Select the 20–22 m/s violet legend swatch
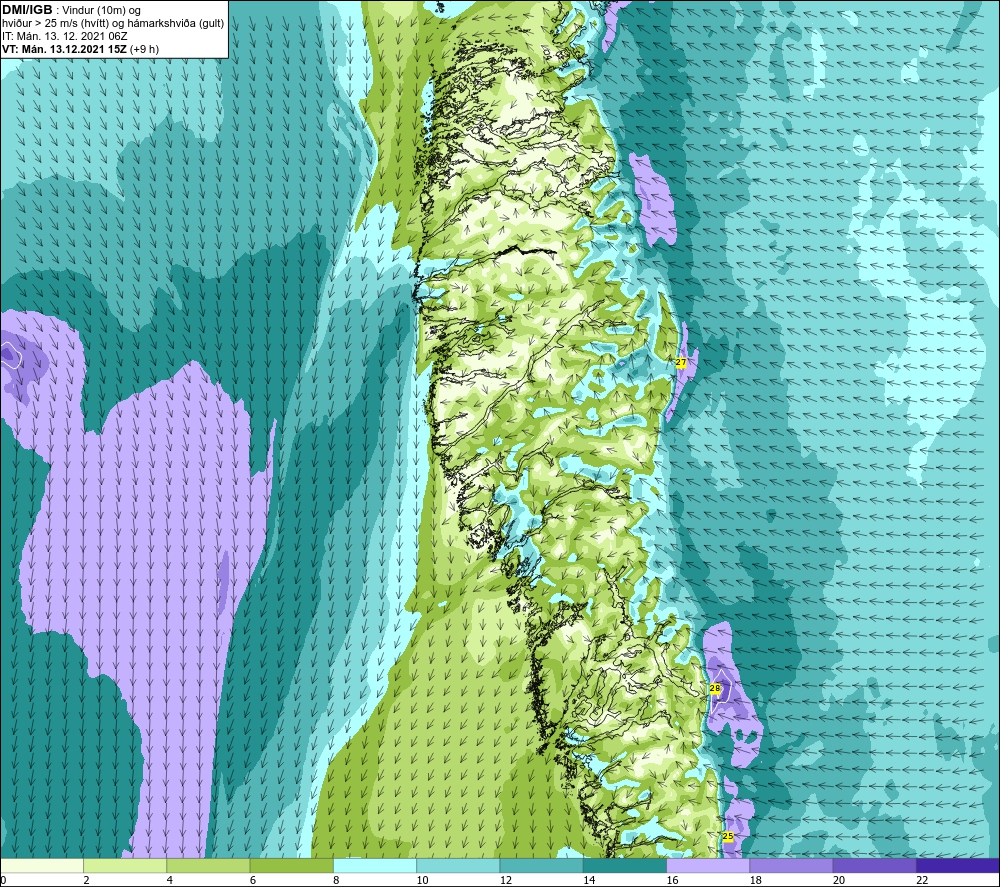The image size is (1000, 887). pos(874,865)
